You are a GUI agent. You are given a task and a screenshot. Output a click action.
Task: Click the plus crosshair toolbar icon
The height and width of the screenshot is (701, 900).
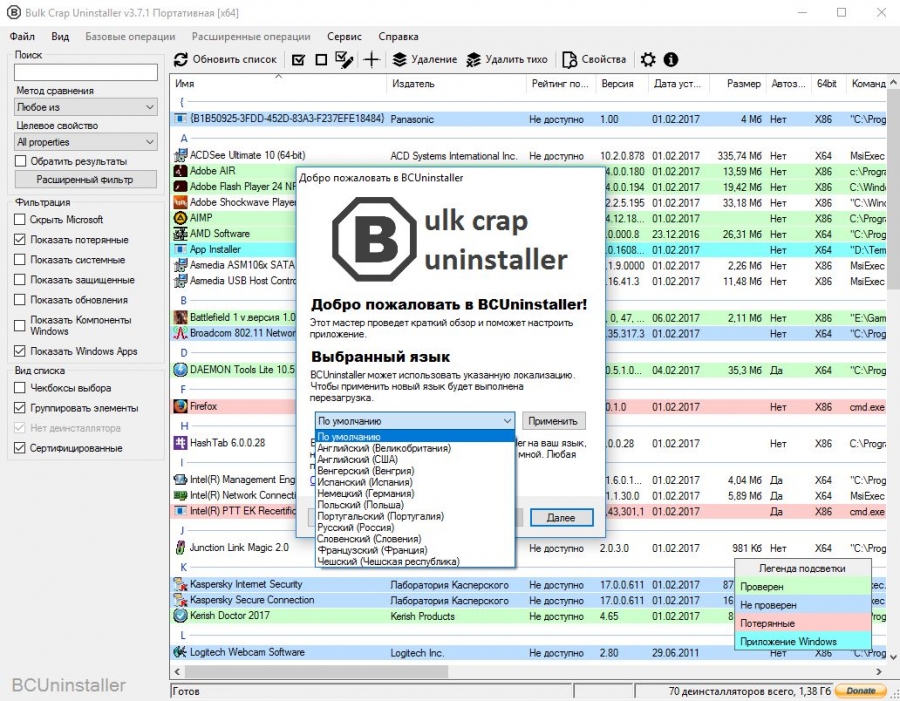pos(371,60)
